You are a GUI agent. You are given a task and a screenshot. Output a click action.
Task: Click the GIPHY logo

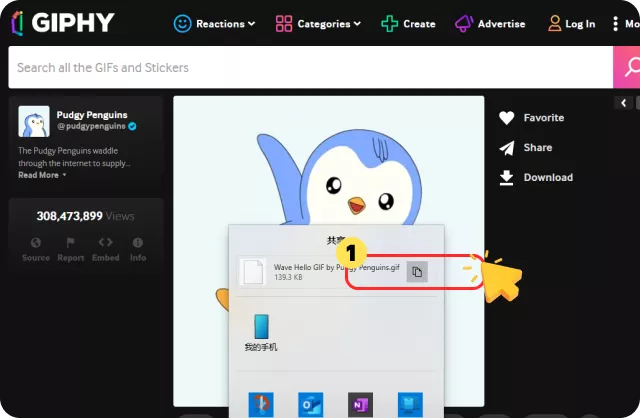pyautogui.click(x=63, y=22)
